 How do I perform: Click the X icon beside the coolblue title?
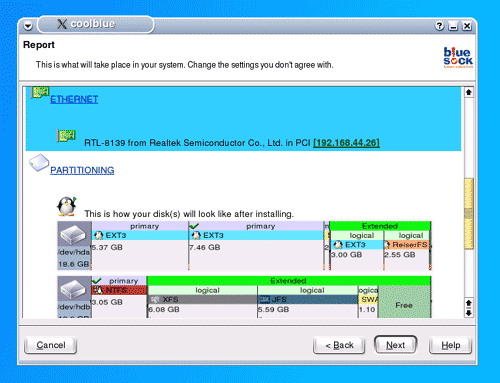(62, 24)
